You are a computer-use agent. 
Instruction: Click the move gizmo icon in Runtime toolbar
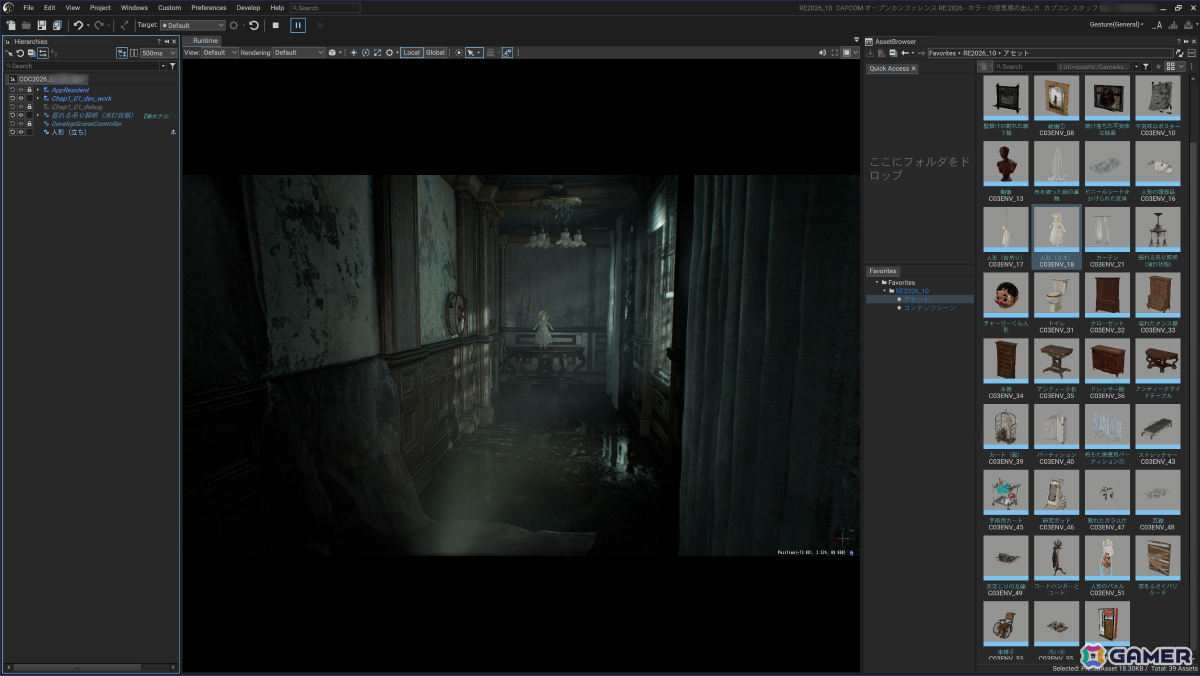pyautogui.click(x=354, y=53)
